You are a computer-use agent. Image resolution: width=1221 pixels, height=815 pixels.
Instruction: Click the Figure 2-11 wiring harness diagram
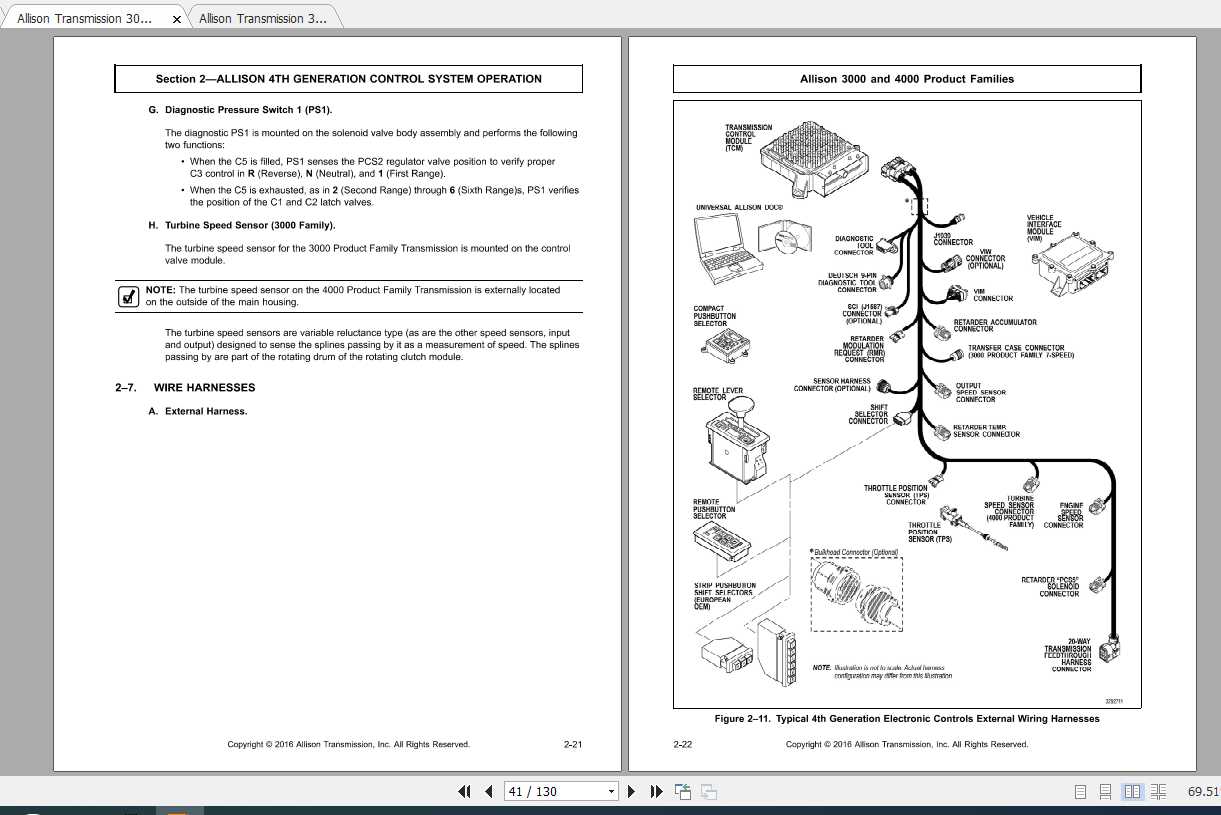pos(906,400)
